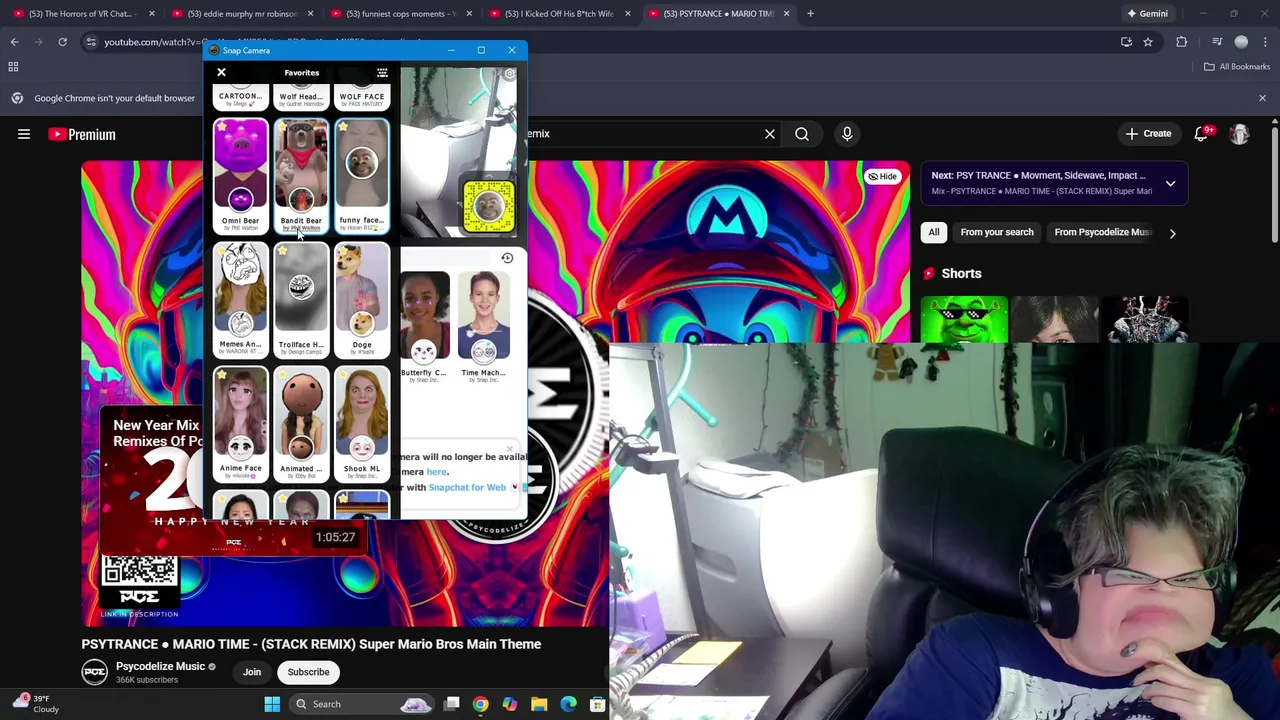Screen dimensions: 1280x720
Task: Choose the Memes lens with rage face
Action: point(240,299)
